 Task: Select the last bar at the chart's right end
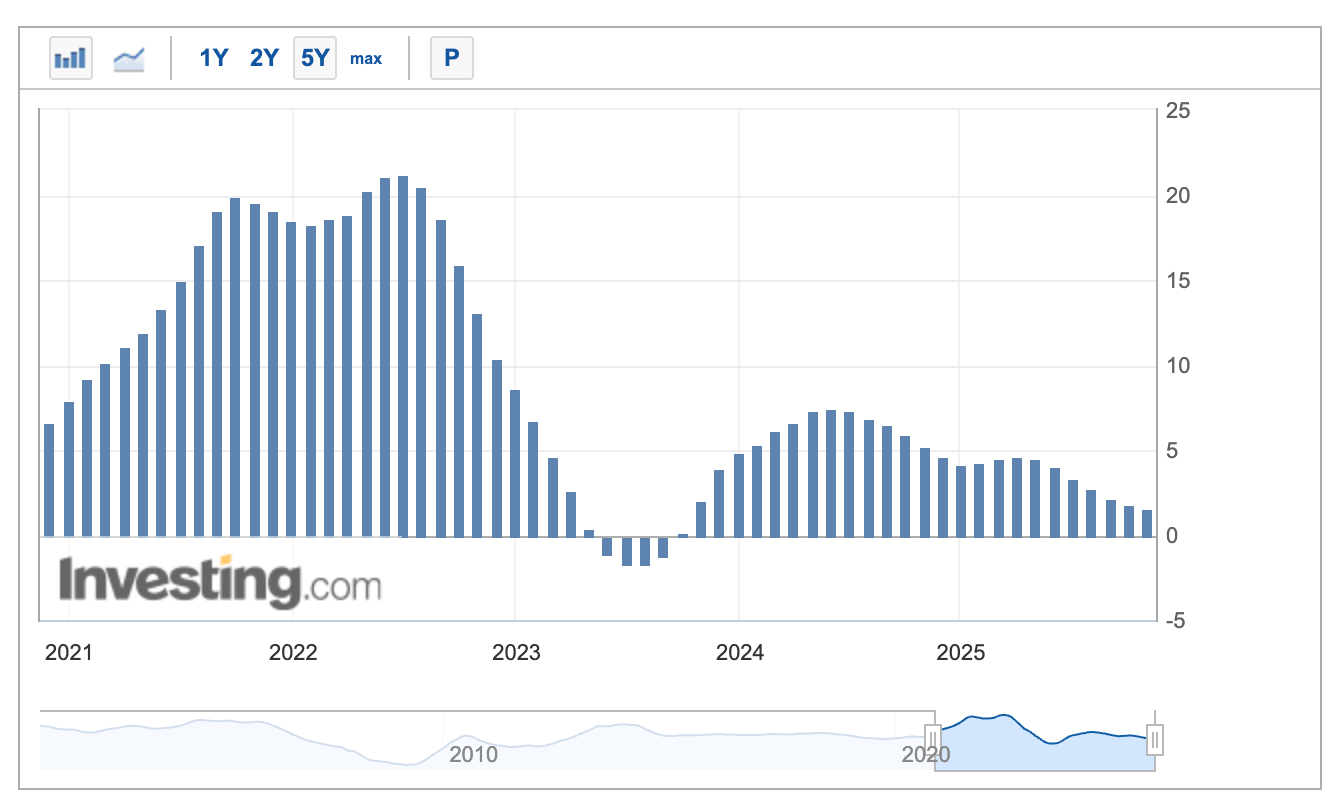pyautogui.click(x=1147, y=523)
